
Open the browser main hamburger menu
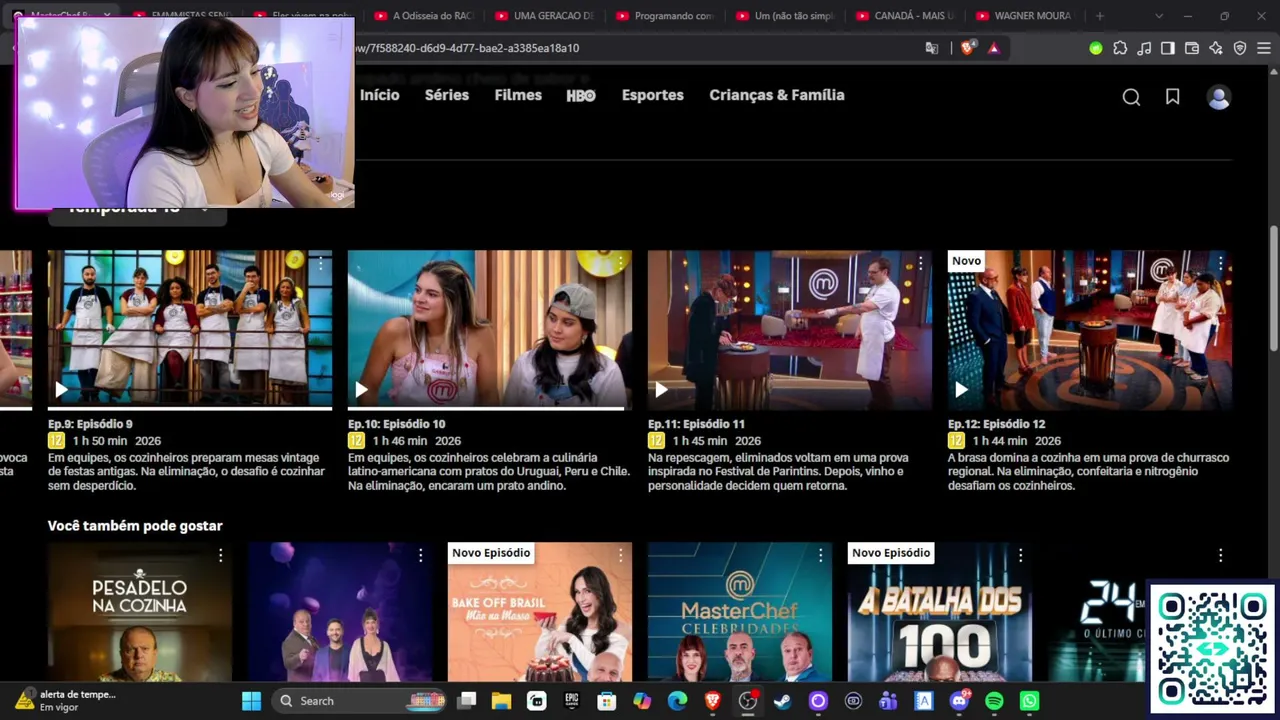pyautogui.click(x=1264, y=48)
